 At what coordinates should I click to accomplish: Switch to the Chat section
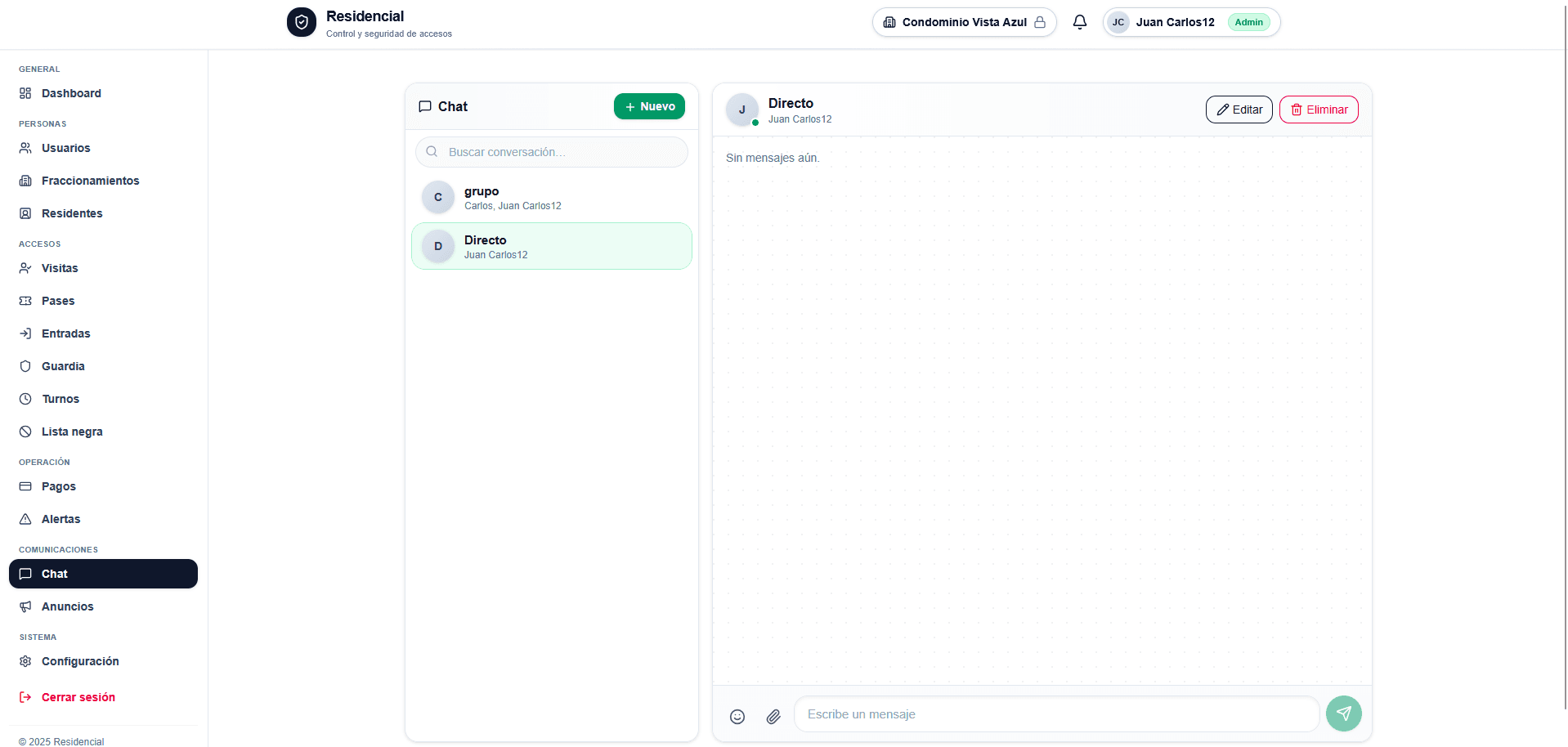pos(55,574)
